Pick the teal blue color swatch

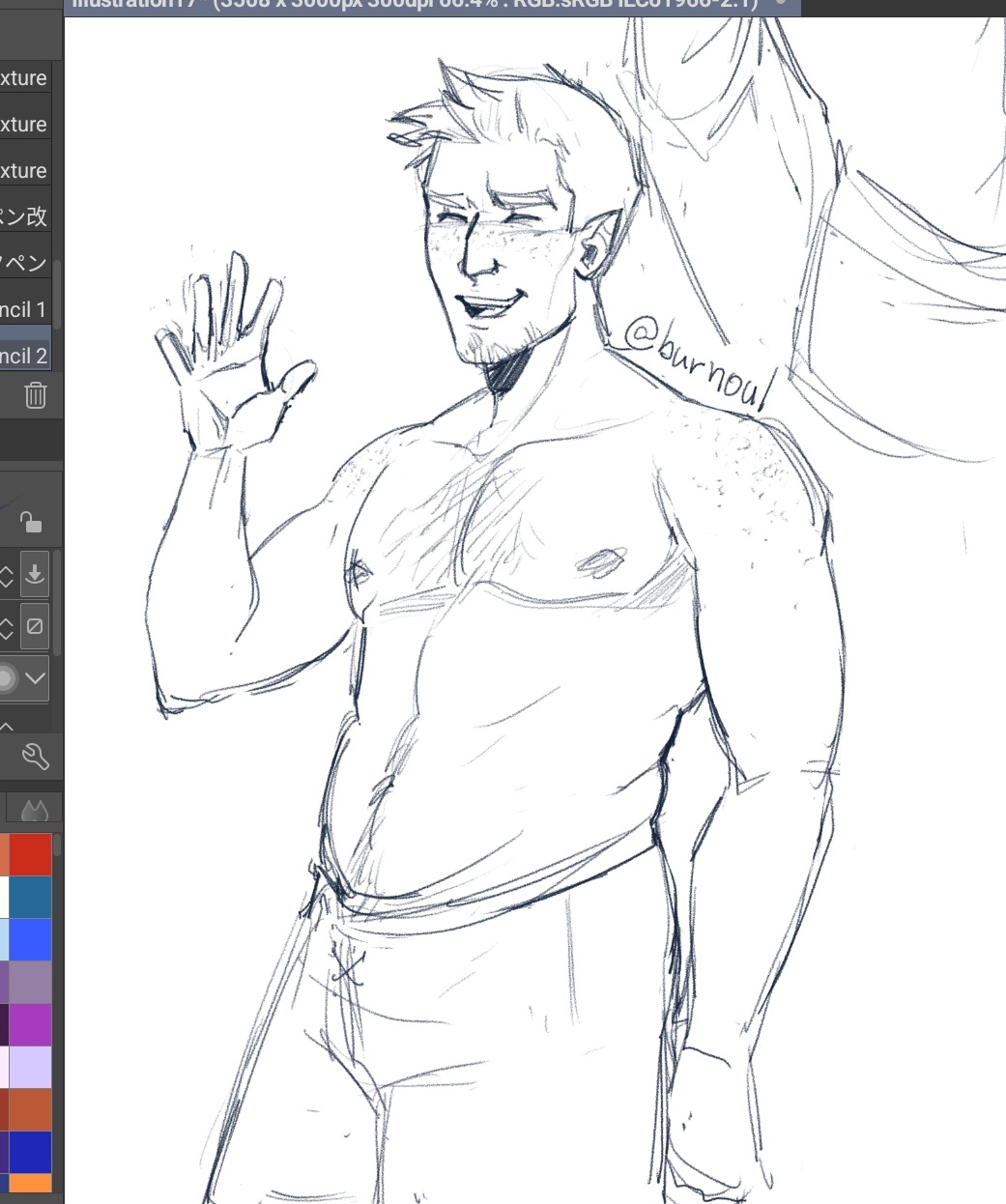click(30, 897)
